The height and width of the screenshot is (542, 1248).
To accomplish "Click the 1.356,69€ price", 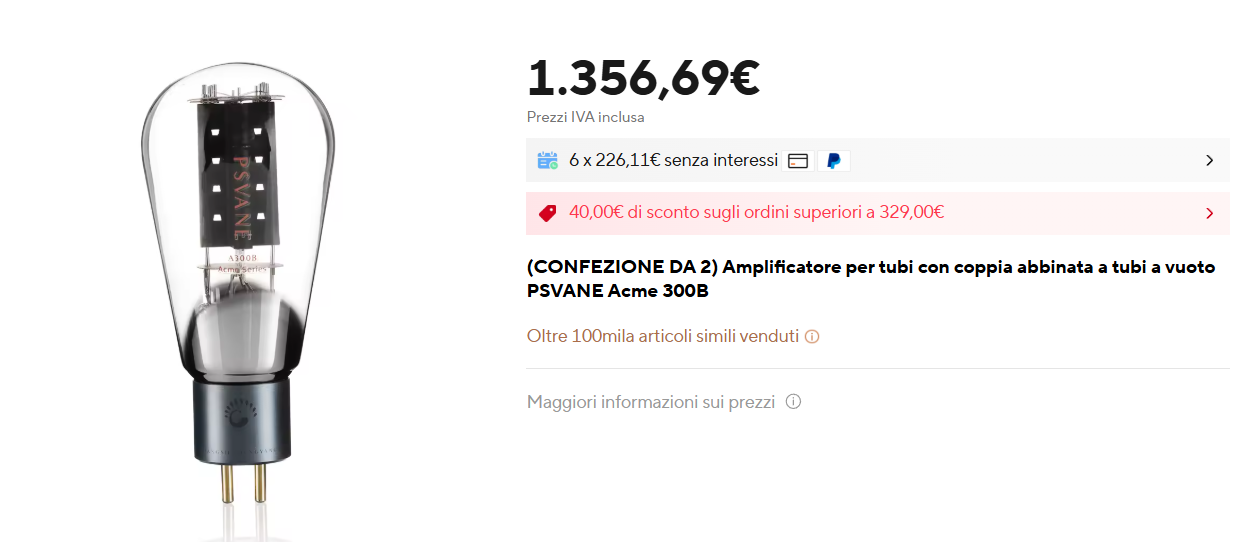I will (x=644, y=78).
